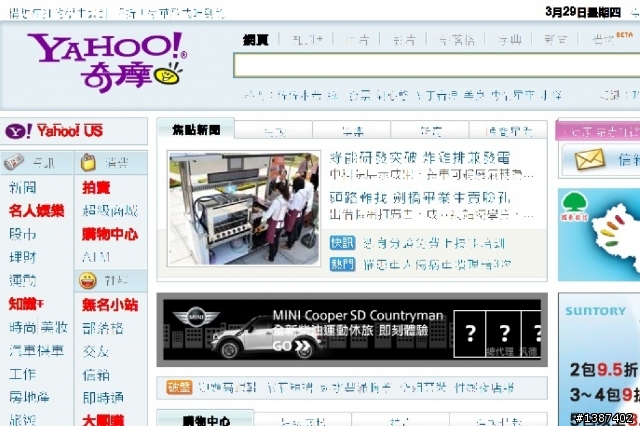Click the MINI winged logo in ad

[196, 317]
